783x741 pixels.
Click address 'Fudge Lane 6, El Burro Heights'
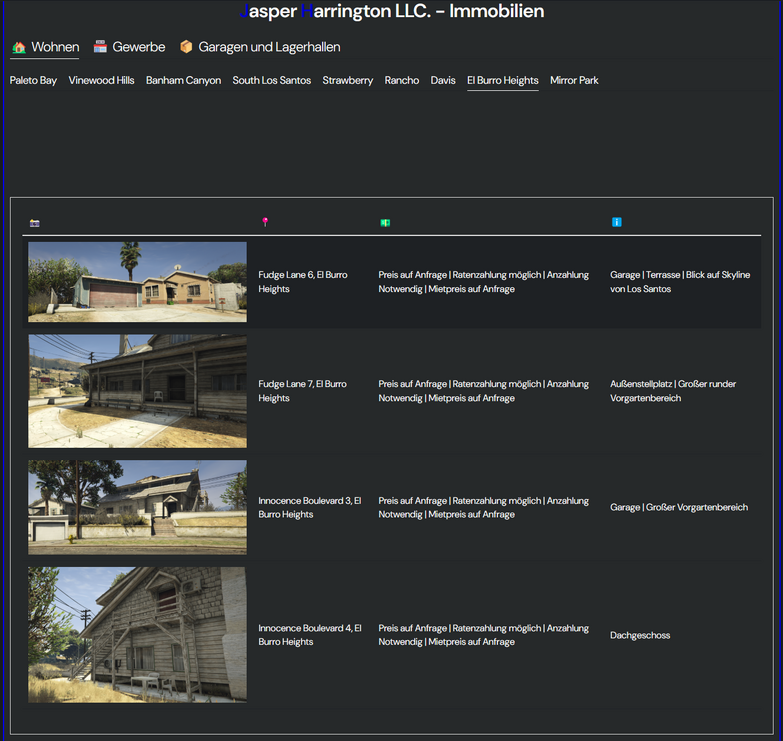303,282
